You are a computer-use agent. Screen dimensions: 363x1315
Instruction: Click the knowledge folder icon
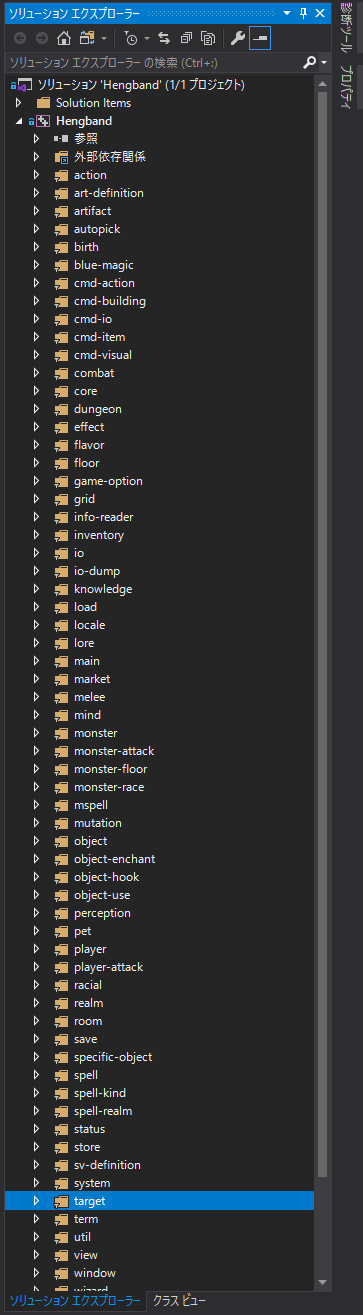(61, 589)
